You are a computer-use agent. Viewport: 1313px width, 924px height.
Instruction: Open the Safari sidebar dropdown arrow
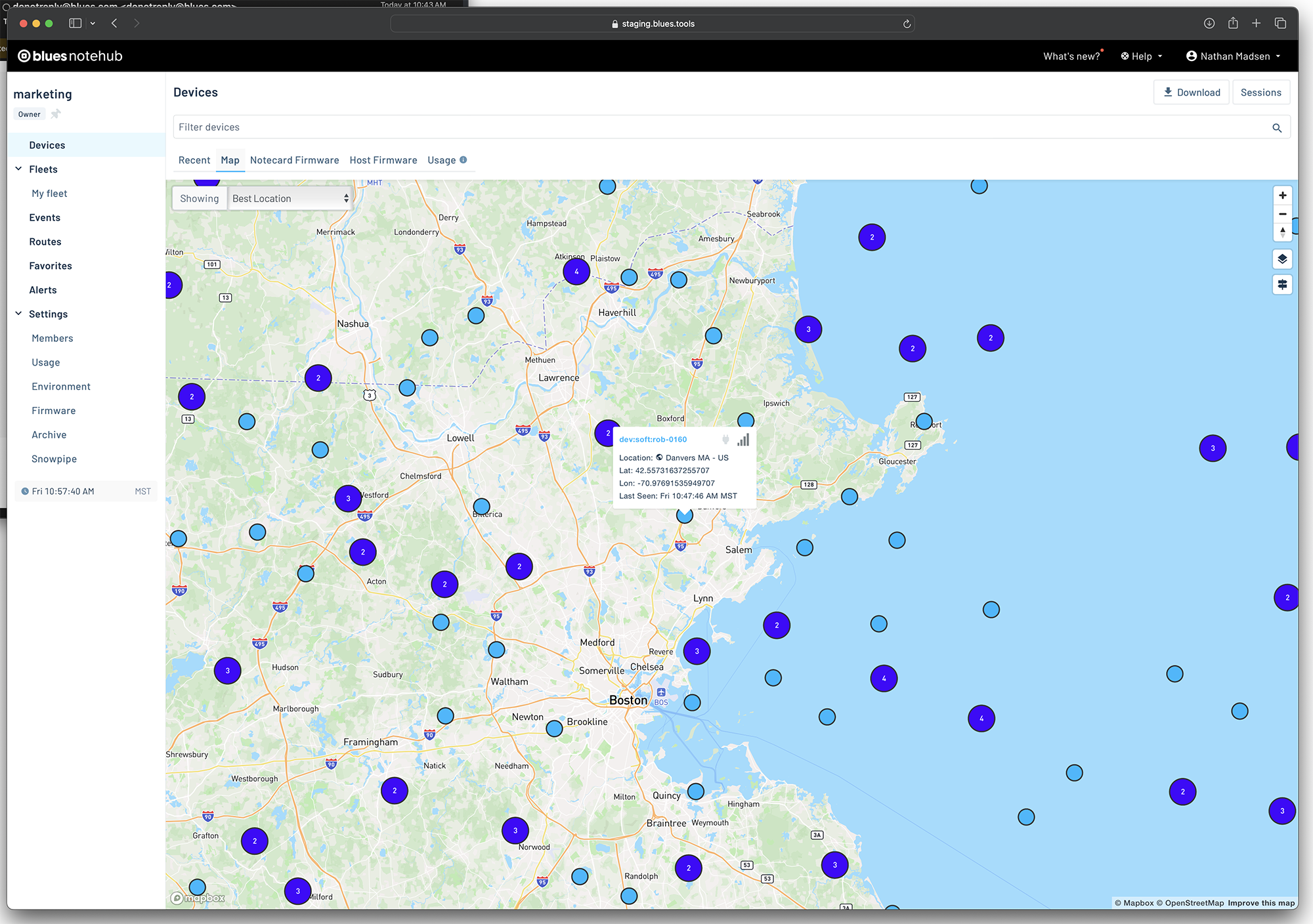click(x=93, y=24)
